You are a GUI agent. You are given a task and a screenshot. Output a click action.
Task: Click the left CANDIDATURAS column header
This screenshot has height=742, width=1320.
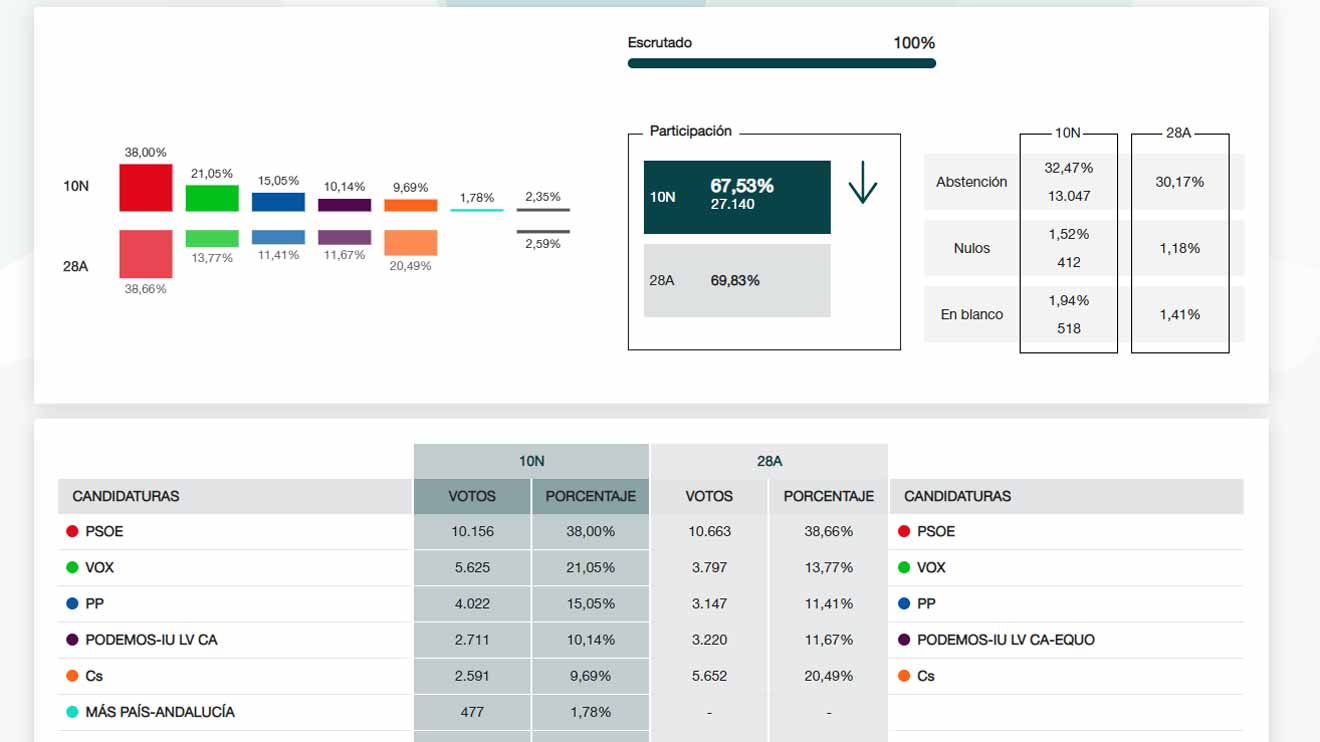click(x=126, y=496)
